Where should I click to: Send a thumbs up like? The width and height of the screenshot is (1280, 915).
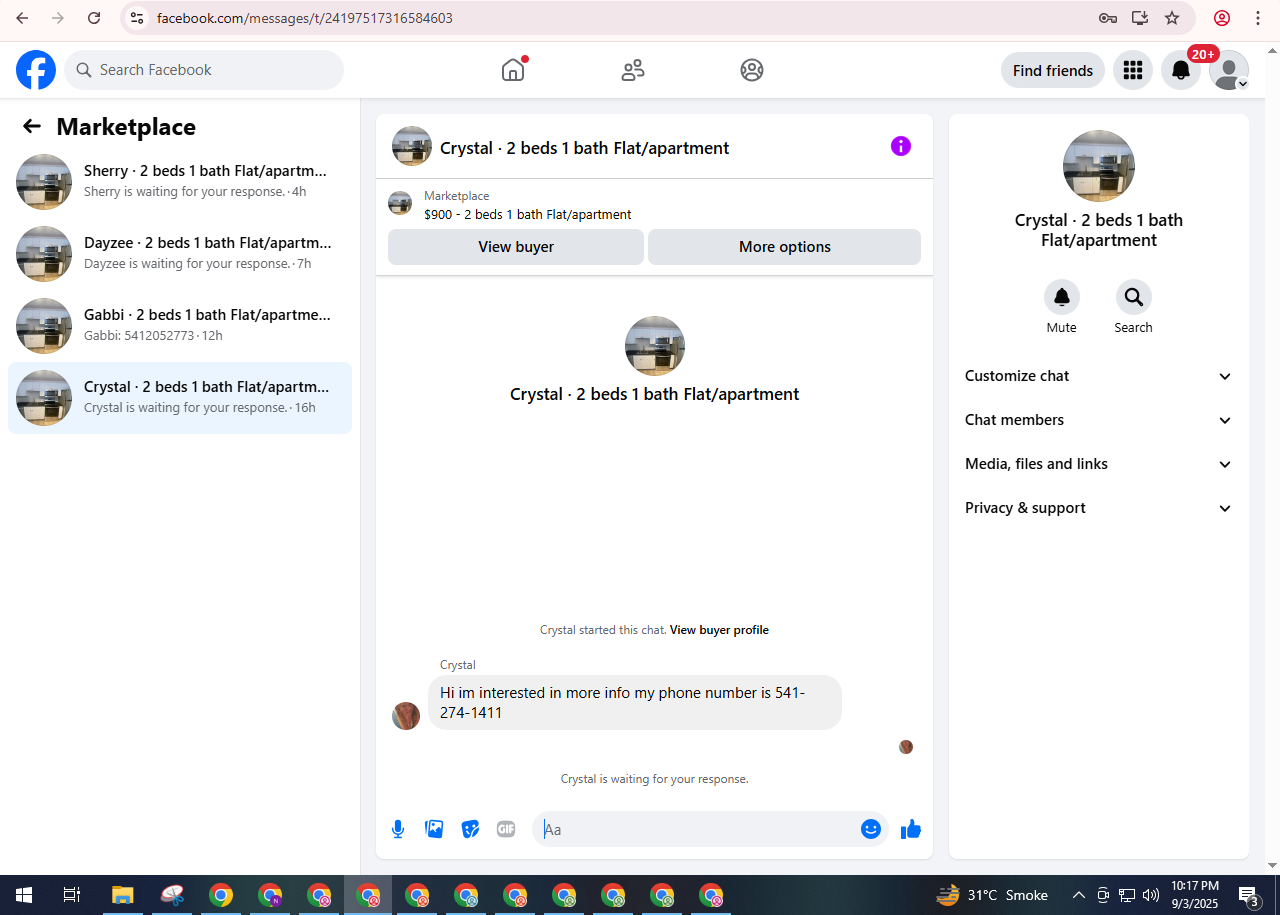point(911,829)
